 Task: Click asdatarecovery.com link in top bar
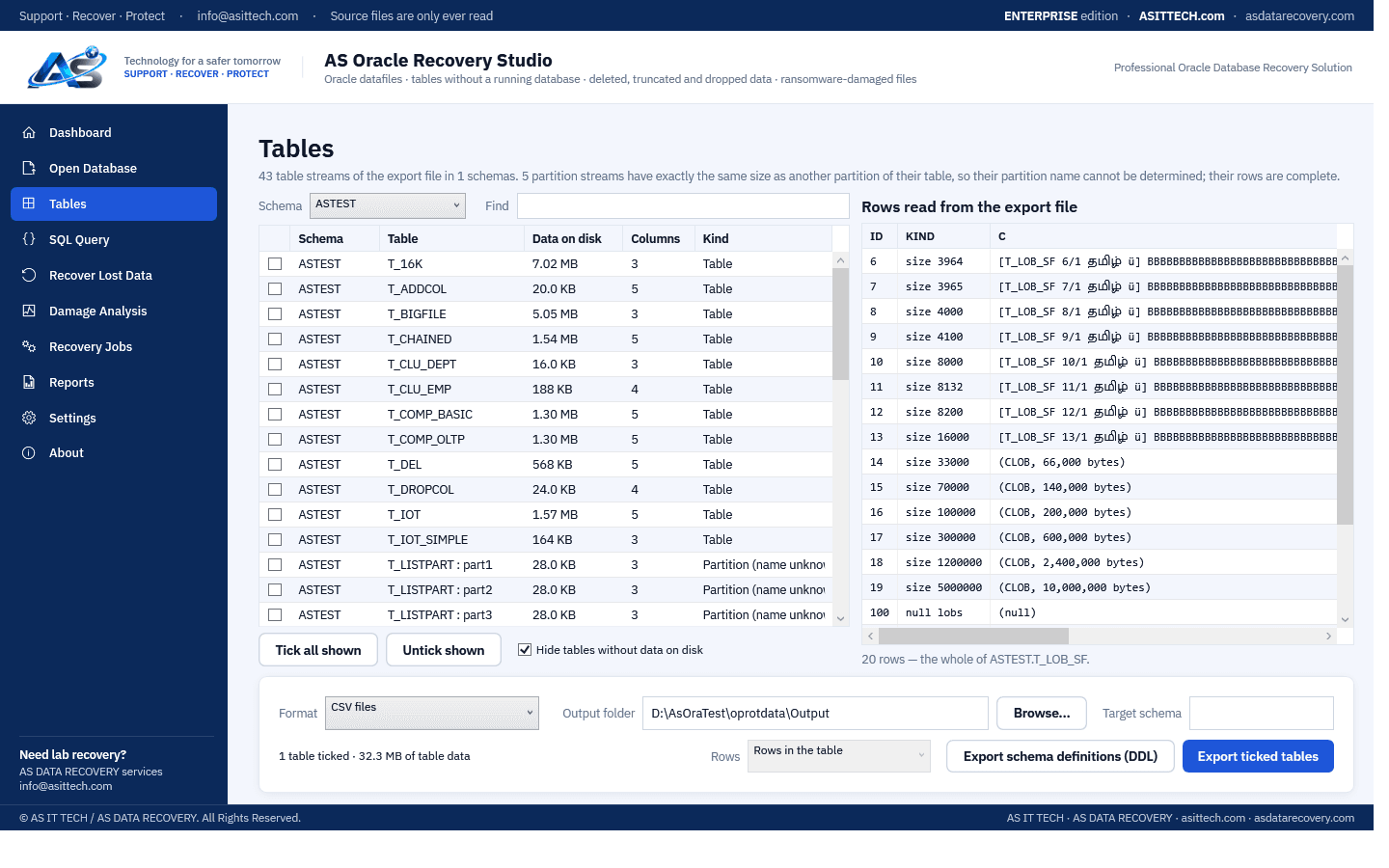[x=1299, y=16]
